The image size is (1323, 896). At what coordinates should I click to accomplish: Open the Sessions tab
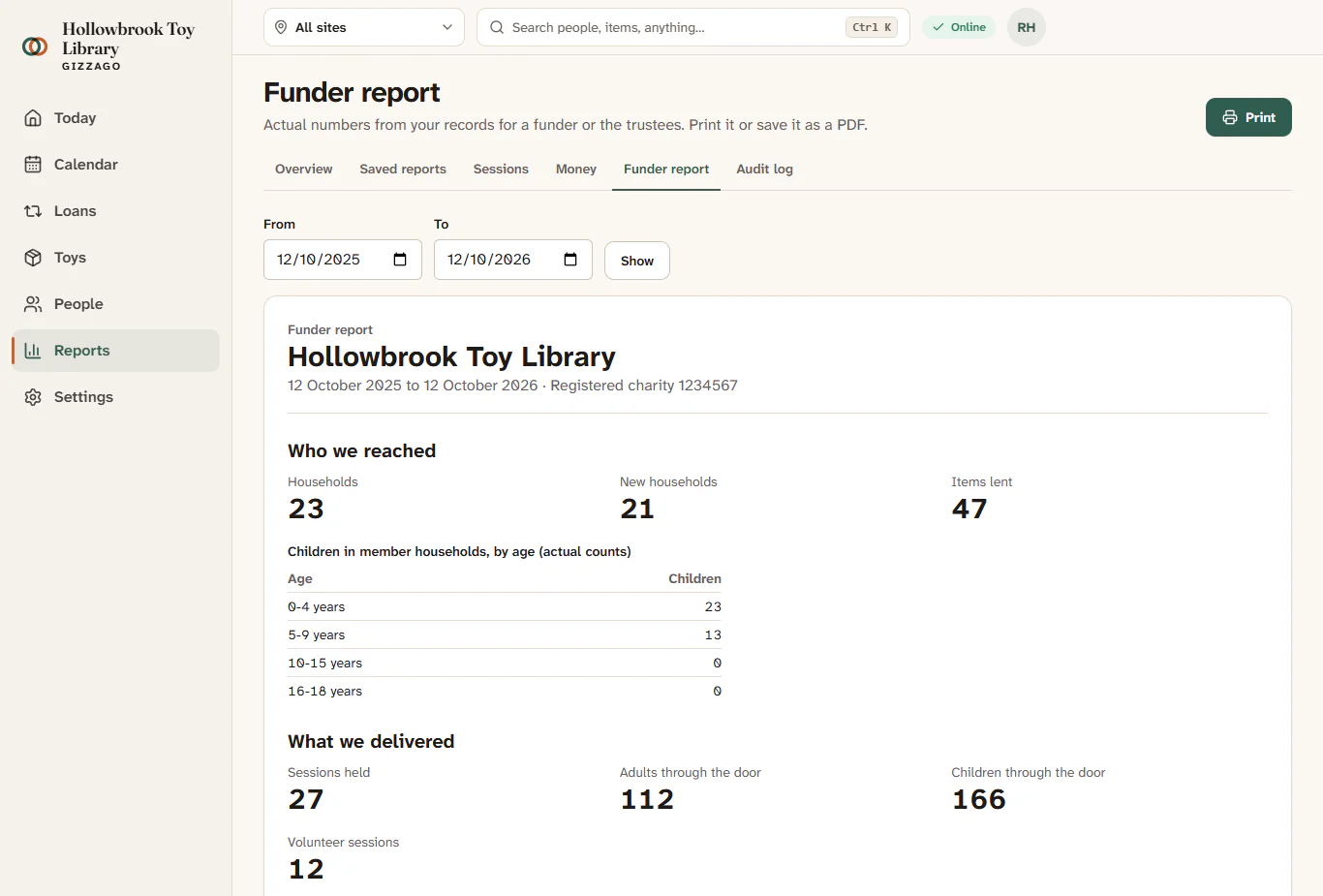(x=501, y=169)
